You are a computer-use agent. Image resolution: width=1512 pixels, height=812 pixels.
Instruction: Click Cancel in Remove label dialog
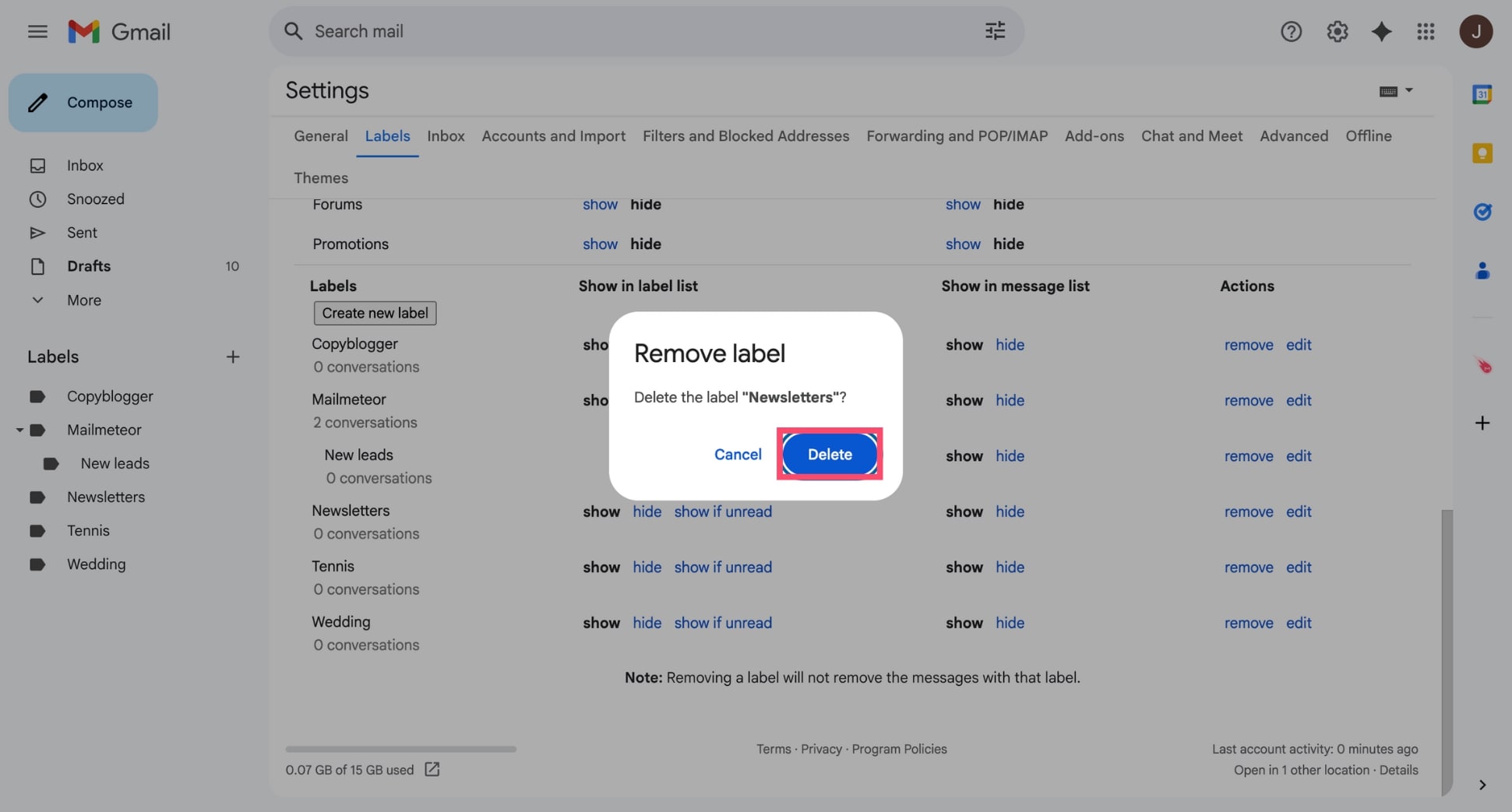point(738,454)
